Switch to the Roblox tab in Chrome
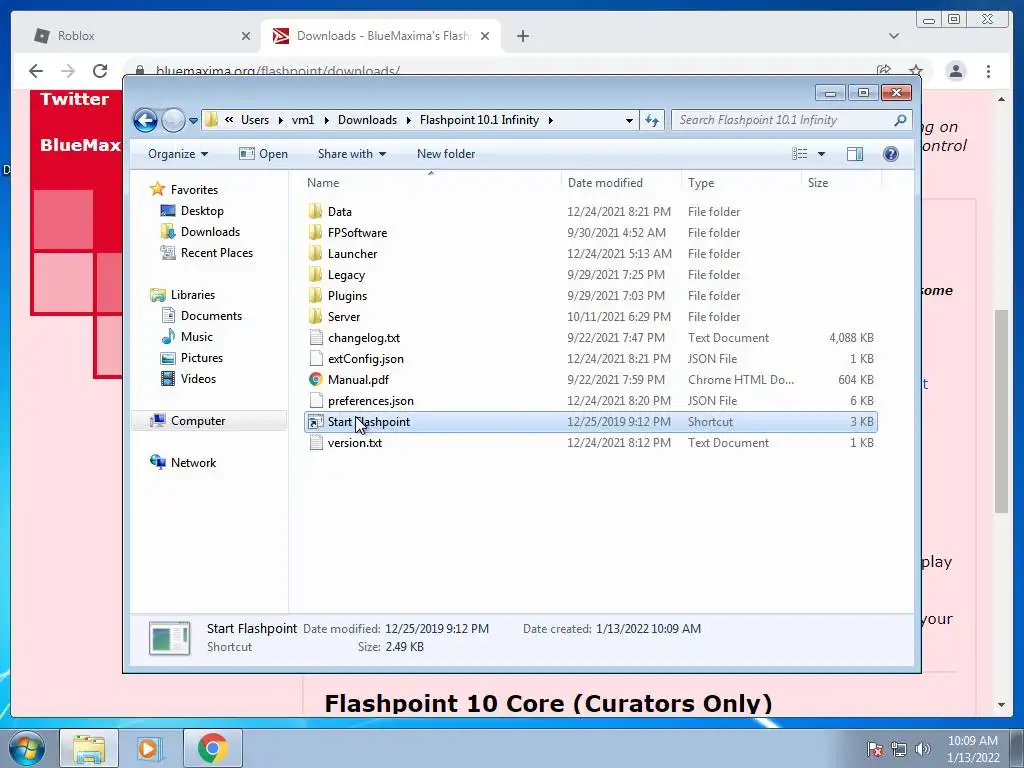 pos(141,36)
